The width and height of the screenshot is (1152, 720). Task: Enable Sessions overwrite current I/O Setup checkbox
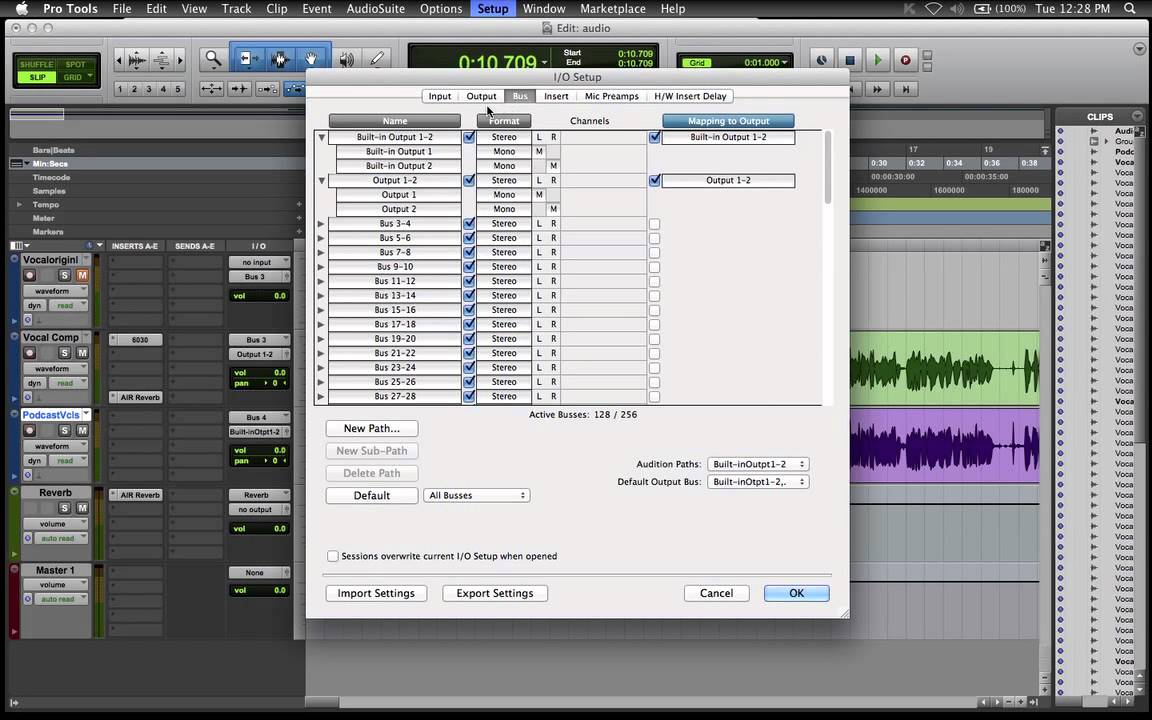coord(333,556)
